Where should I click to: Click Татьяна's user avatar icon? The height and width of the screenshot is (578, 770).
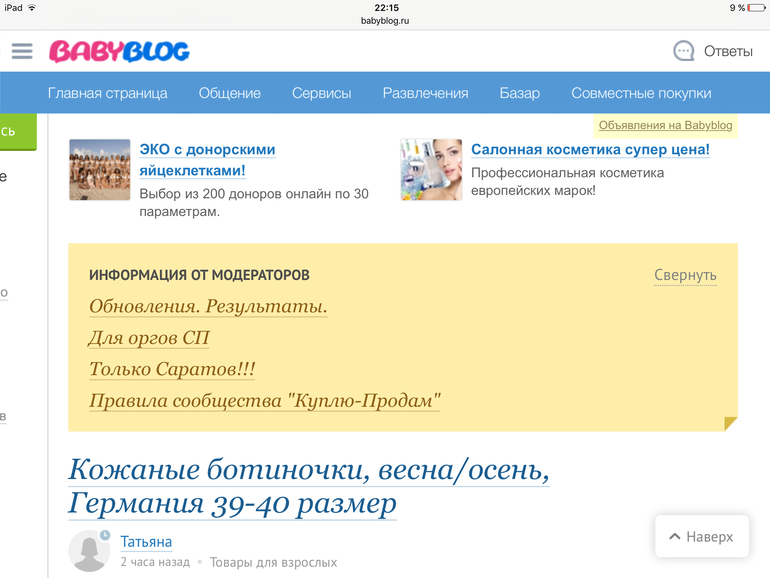click(x=89, y=551)
